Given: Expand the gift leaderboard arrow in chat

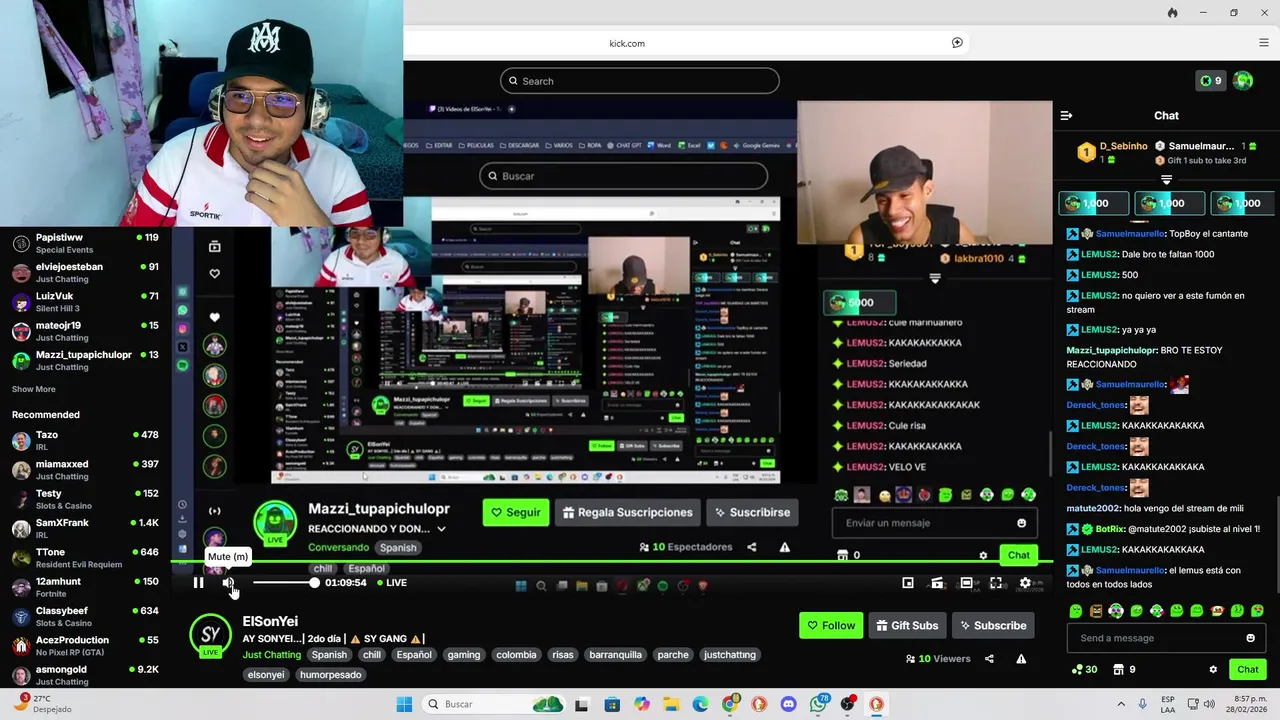Looking at the screenshot, I should pyautogui.click(x=1166, y=180).
